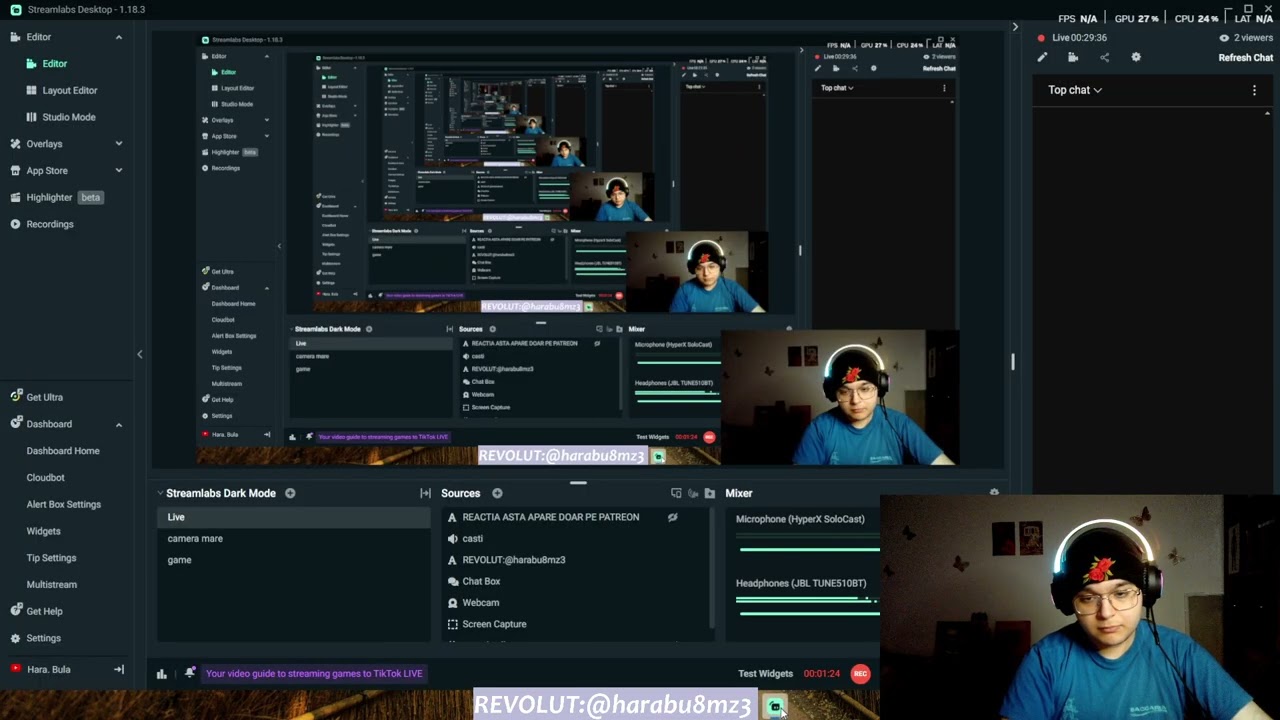Image resolution: width=1280 pixels, height=720 pixels.
Task: Open Mixer advanced audio settings gear
Action: (x=994, y=492)
